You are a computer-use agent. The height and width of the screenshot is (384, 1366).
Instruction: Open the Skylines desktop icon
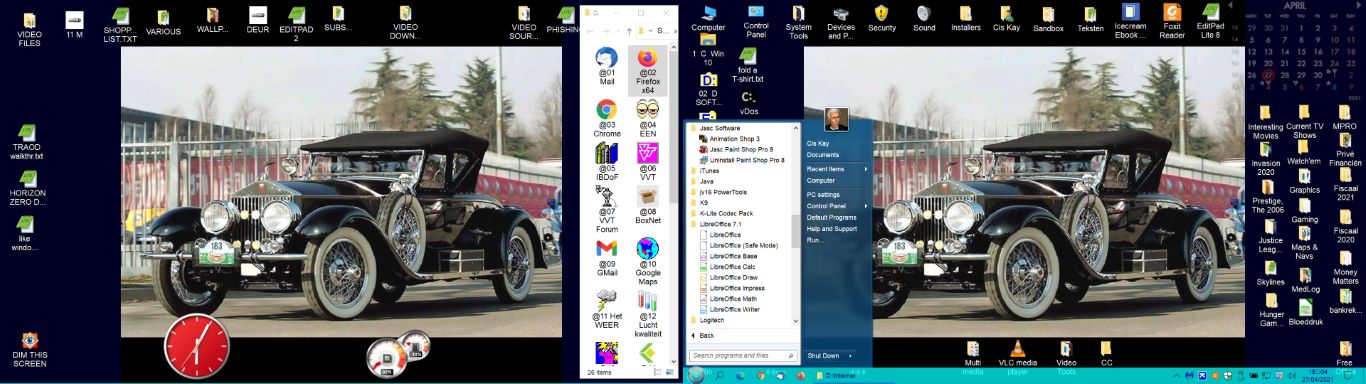(1270, 274)
